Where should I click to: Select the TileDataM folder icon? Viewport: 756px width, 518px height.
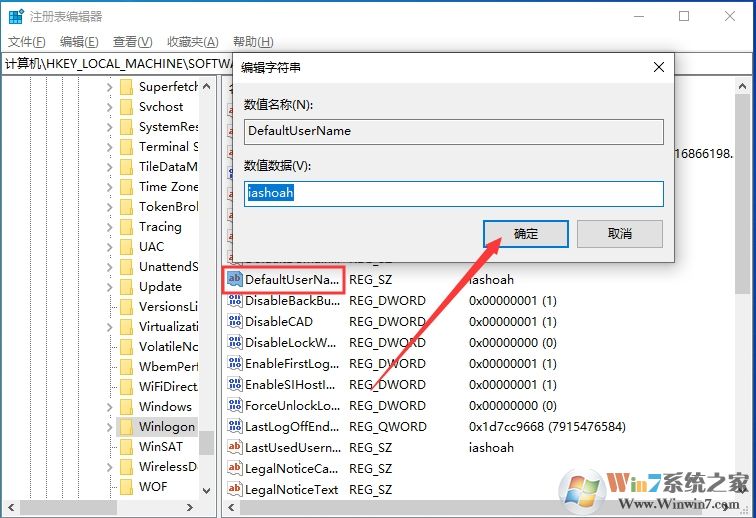126,167
